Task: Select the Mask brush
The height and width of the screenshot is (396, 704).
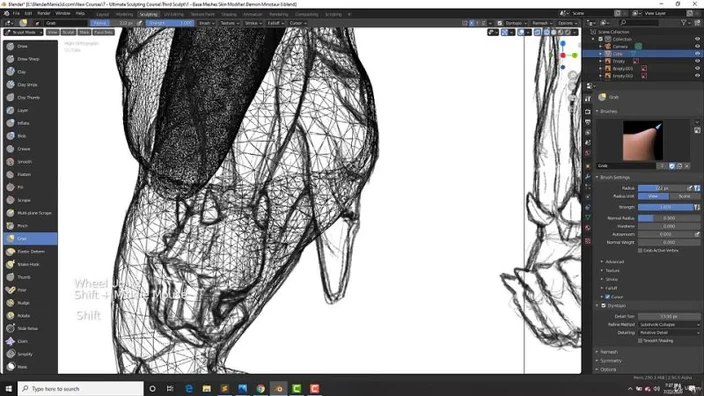Action: tap(30, 367)
